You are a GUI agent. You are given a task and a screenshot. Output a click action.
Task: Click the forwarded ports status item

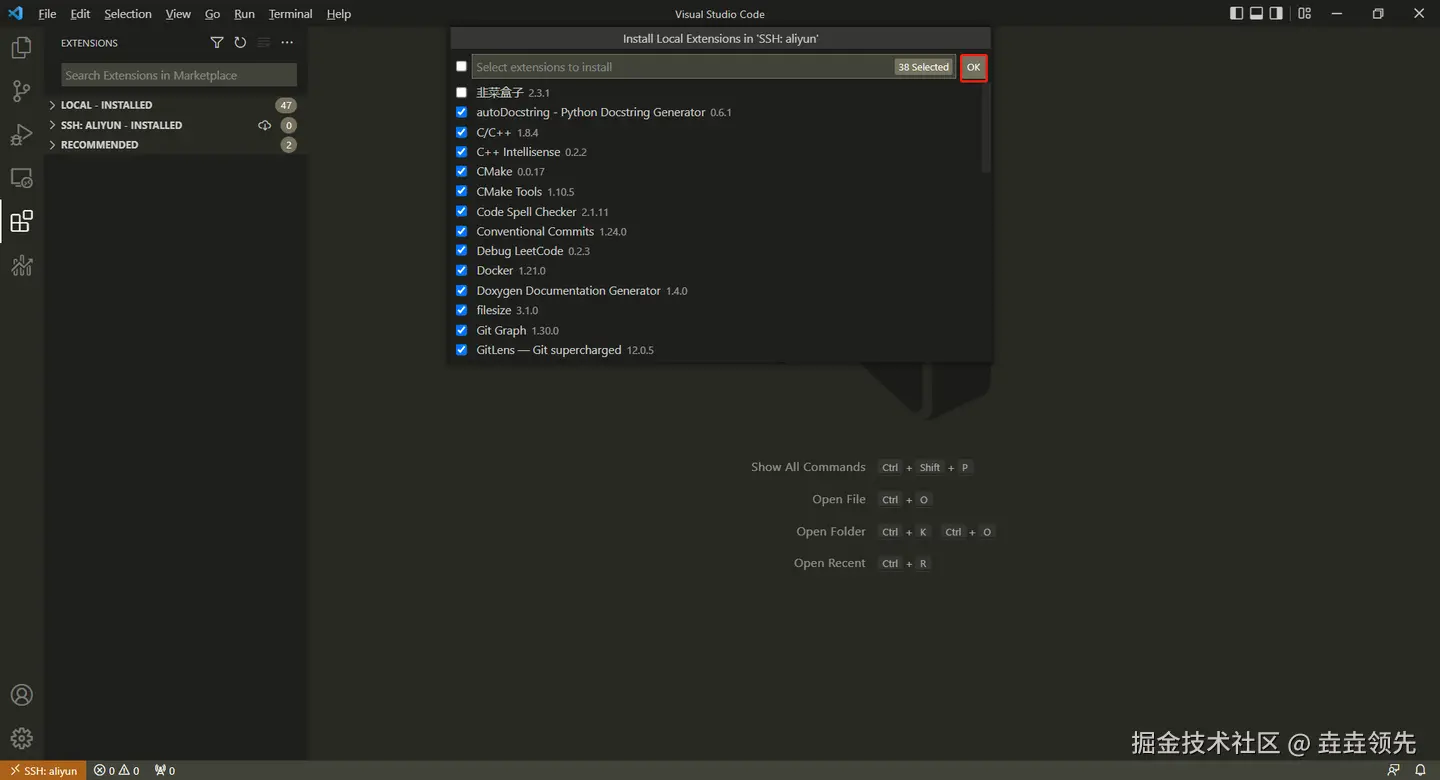coord(165,770)
